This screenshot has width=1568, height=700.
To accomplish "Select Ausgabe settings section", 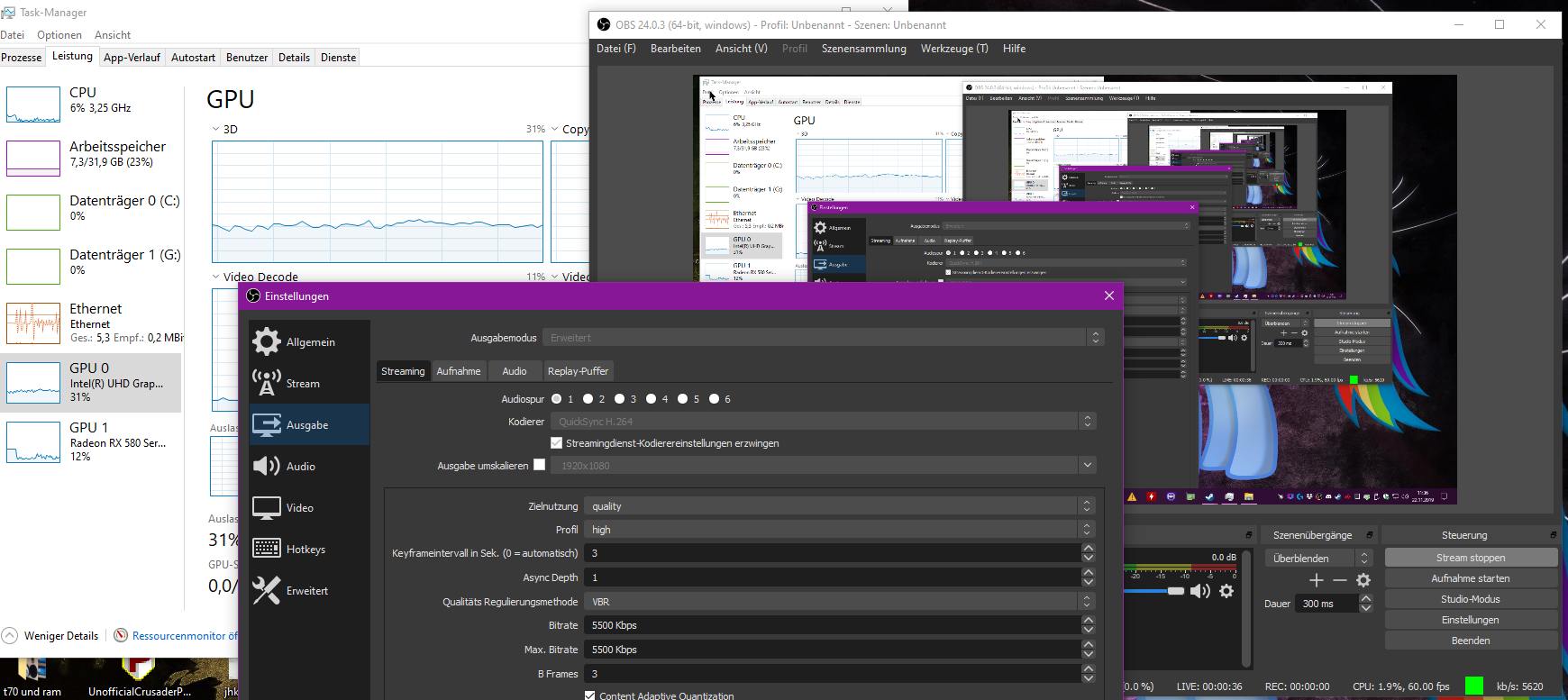I will [x=309, y=425].
